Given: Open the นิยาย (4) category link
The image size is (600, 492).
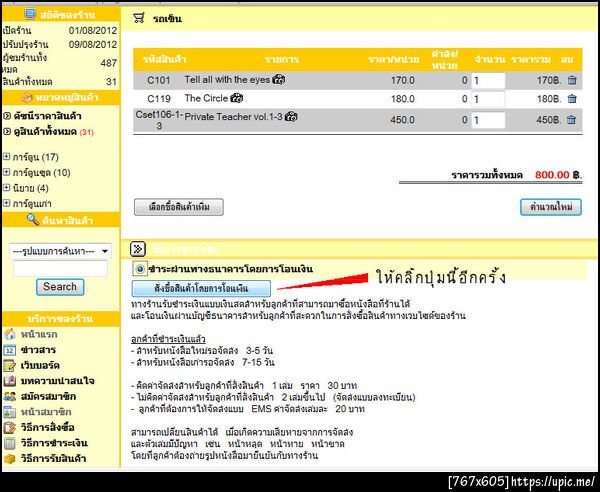Looking at the screenshot, I should [31, 188].
